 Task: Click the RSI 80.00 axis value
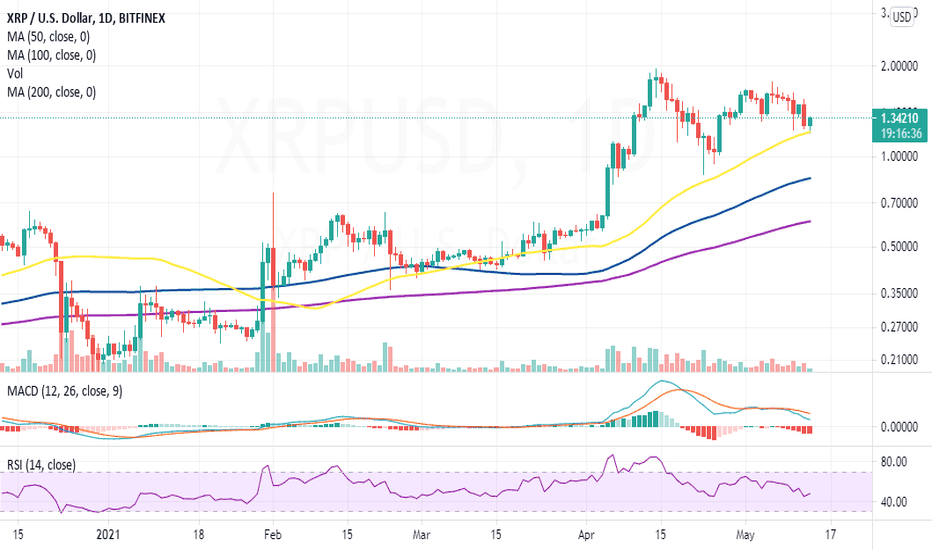click(893, 461)
